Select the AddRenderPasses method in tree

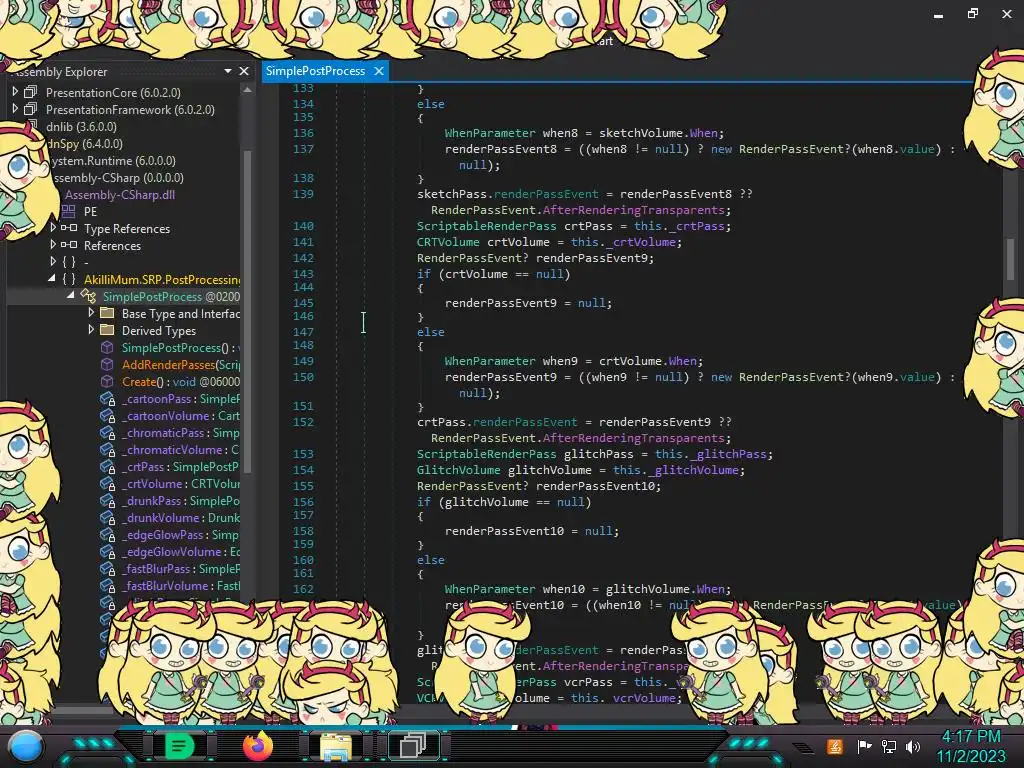180,364
